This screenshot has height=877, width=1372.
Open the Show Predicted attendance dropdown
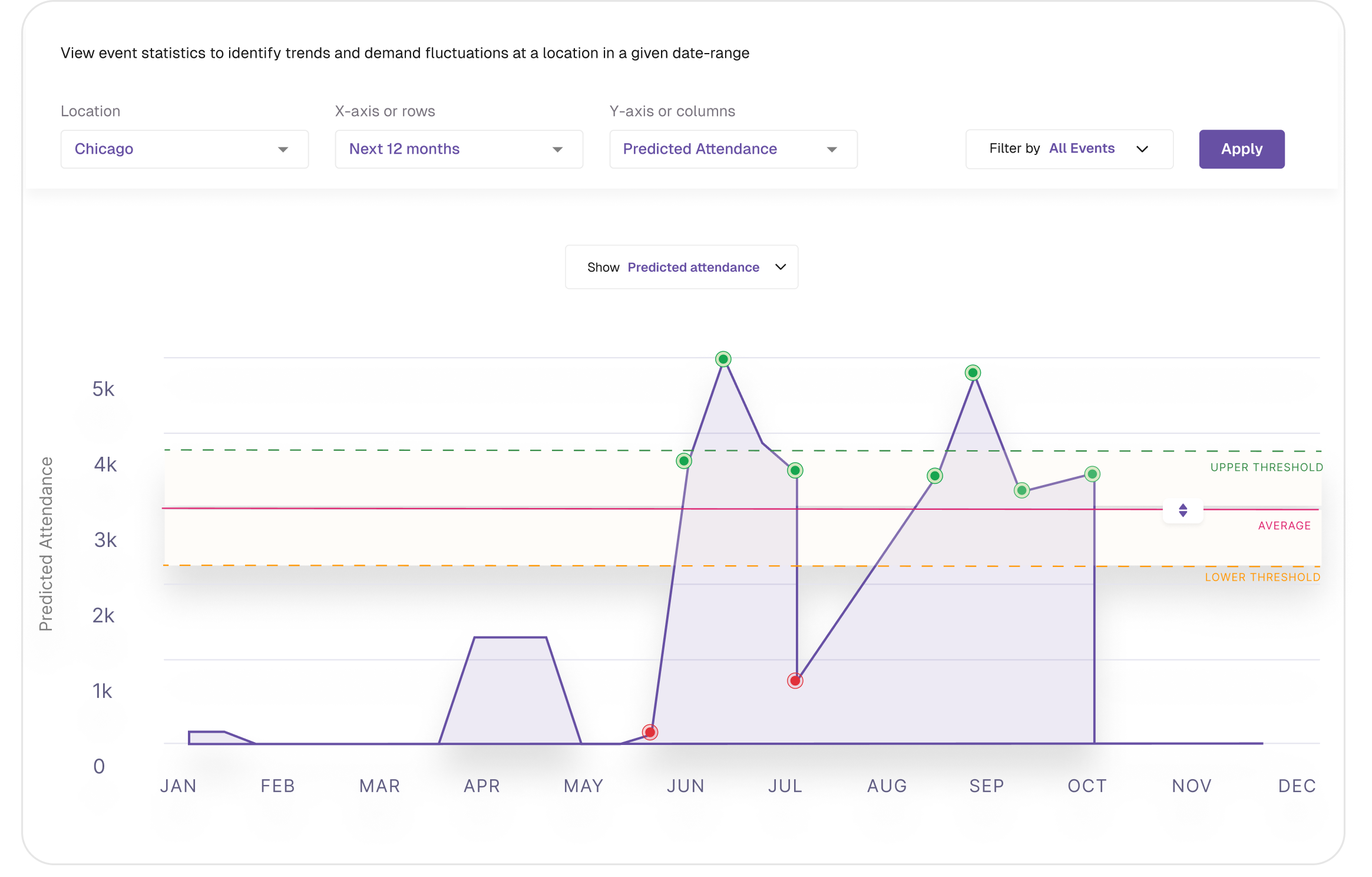click(681, 267)
